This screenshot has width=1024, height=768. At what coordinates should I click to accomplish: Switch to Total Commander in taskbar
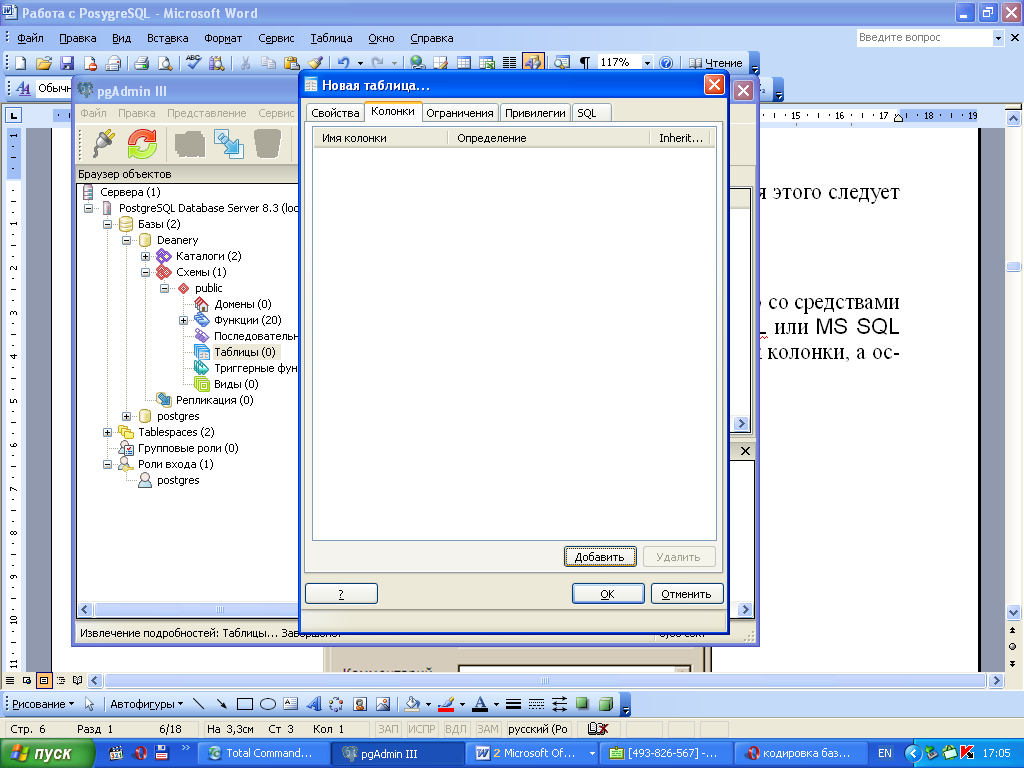pos(263,753)
